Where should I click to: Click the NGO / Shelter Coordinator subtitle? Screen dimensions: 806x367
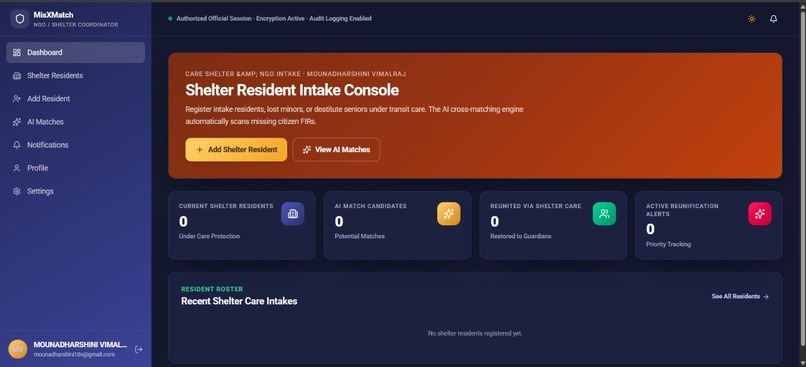pyautogui.click(x=76, y=25)
